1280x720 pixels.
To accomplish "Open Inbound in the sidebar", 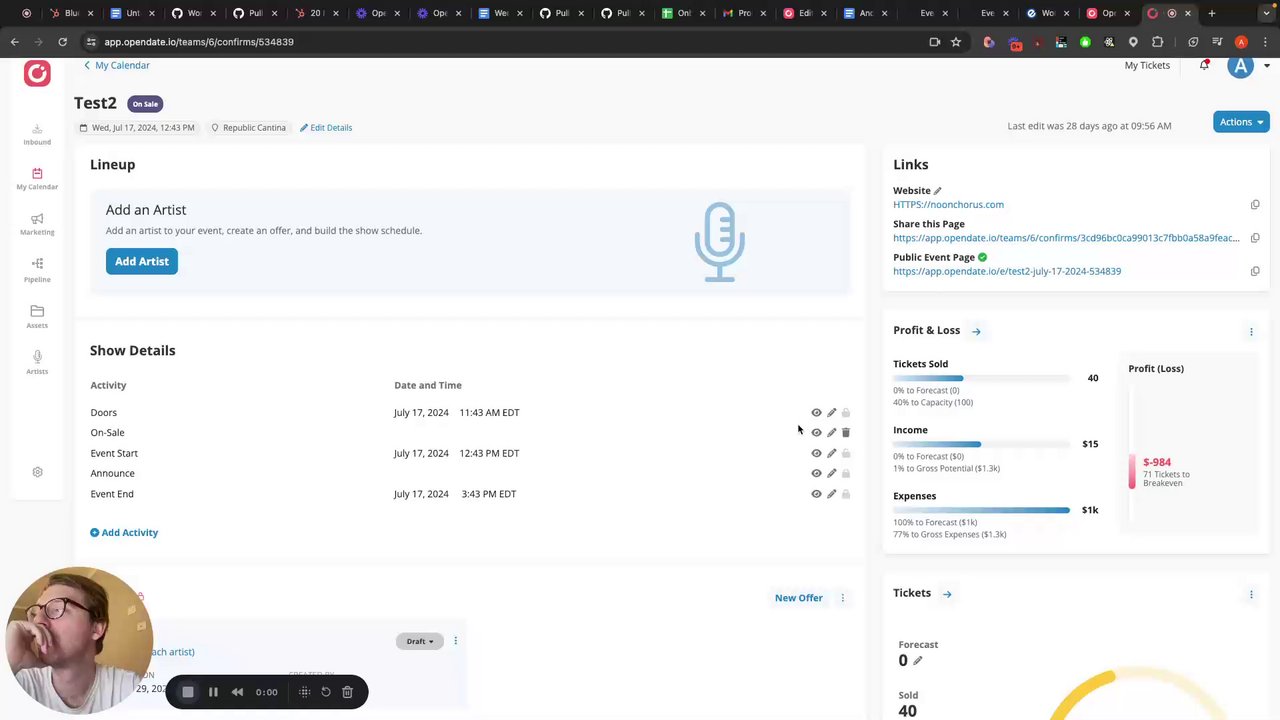I will point(37,134).
